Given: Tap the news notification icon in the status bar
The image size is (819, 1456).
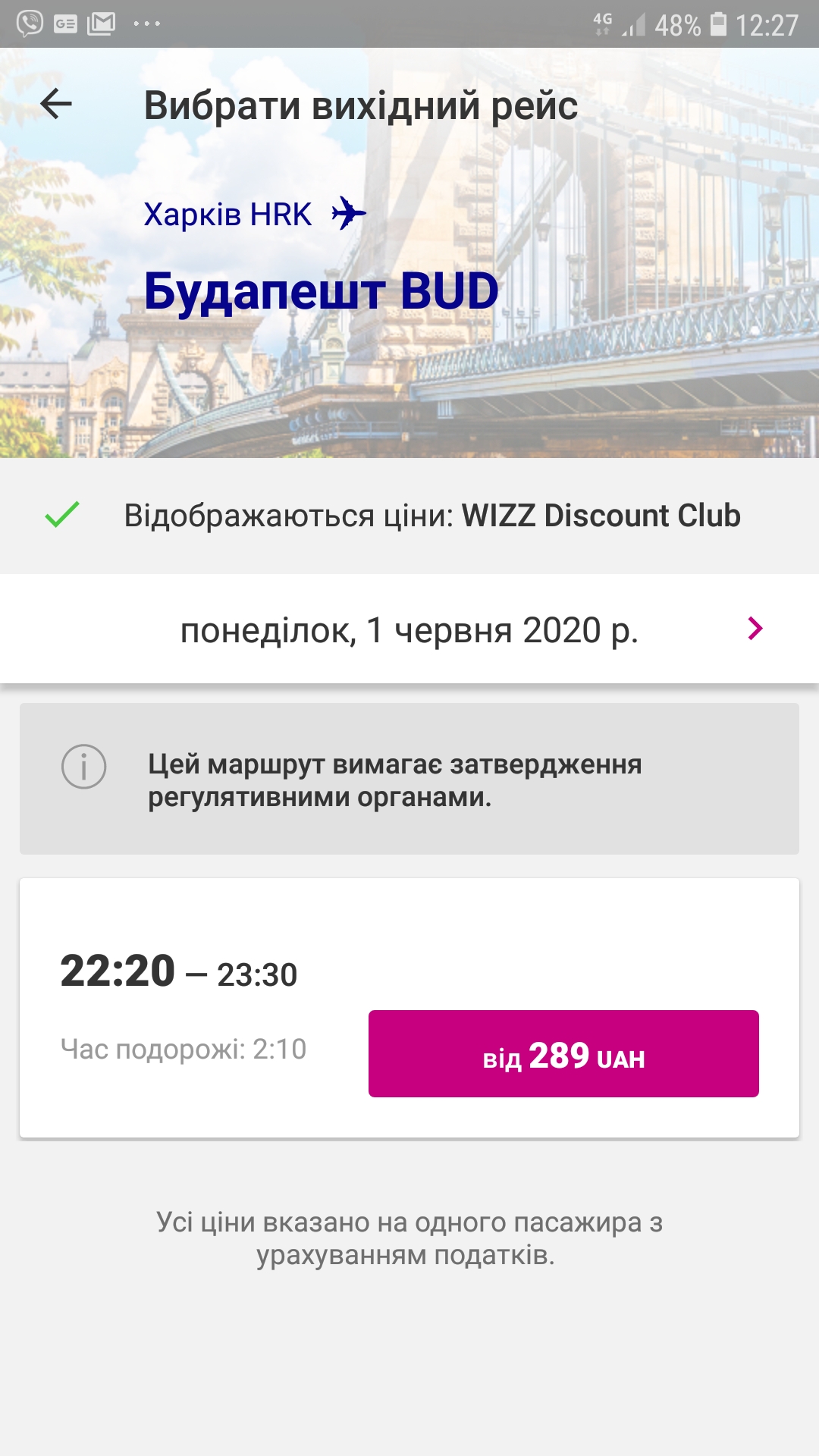Looking at the screenshot, I should pyautogui.click(x=65, y=24).
